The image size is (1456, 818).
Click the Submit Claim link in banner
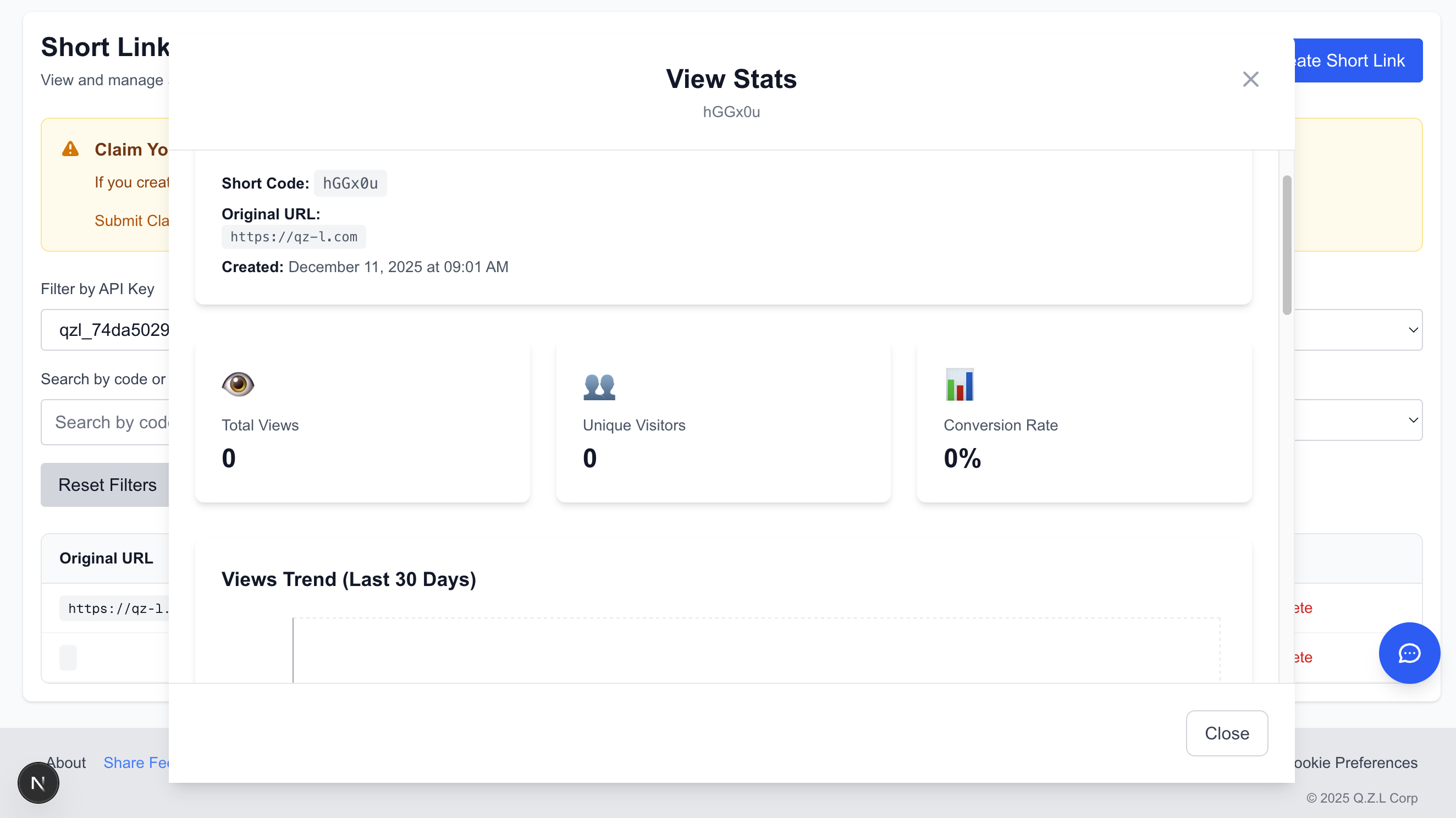coord(132,220)
